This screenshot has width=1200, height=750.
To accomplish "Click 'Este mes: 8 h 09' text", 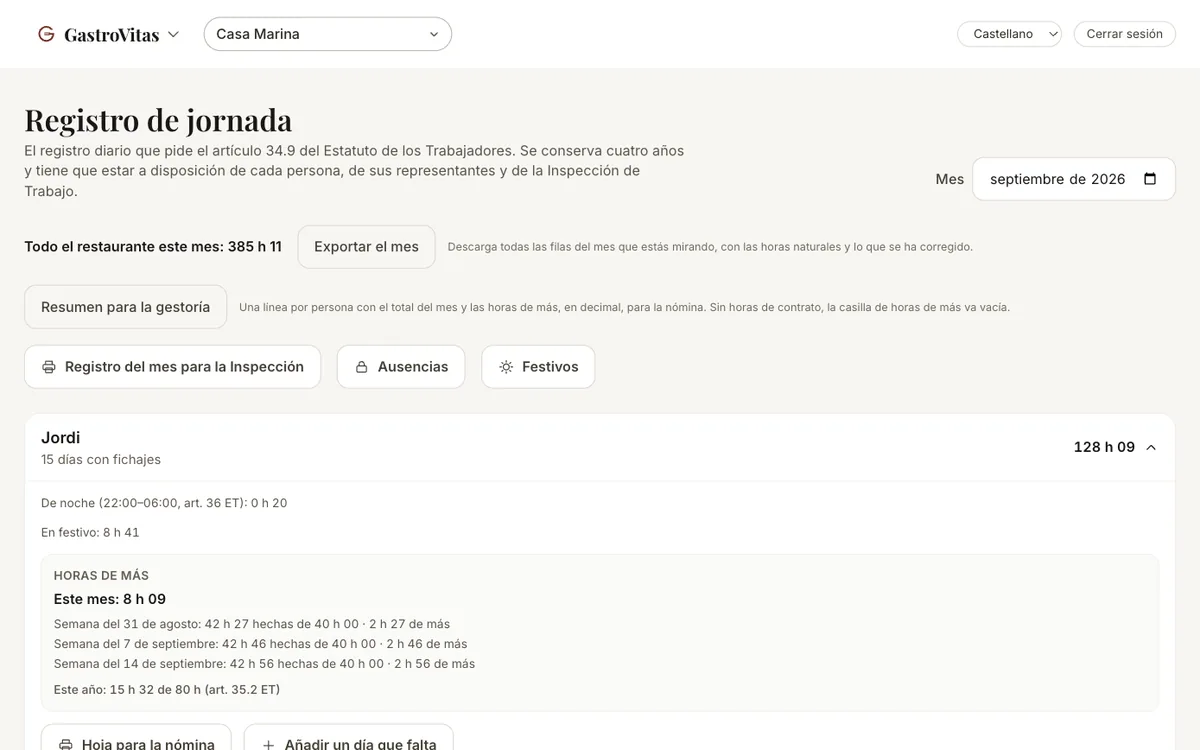I will click(x=110, y=599).
